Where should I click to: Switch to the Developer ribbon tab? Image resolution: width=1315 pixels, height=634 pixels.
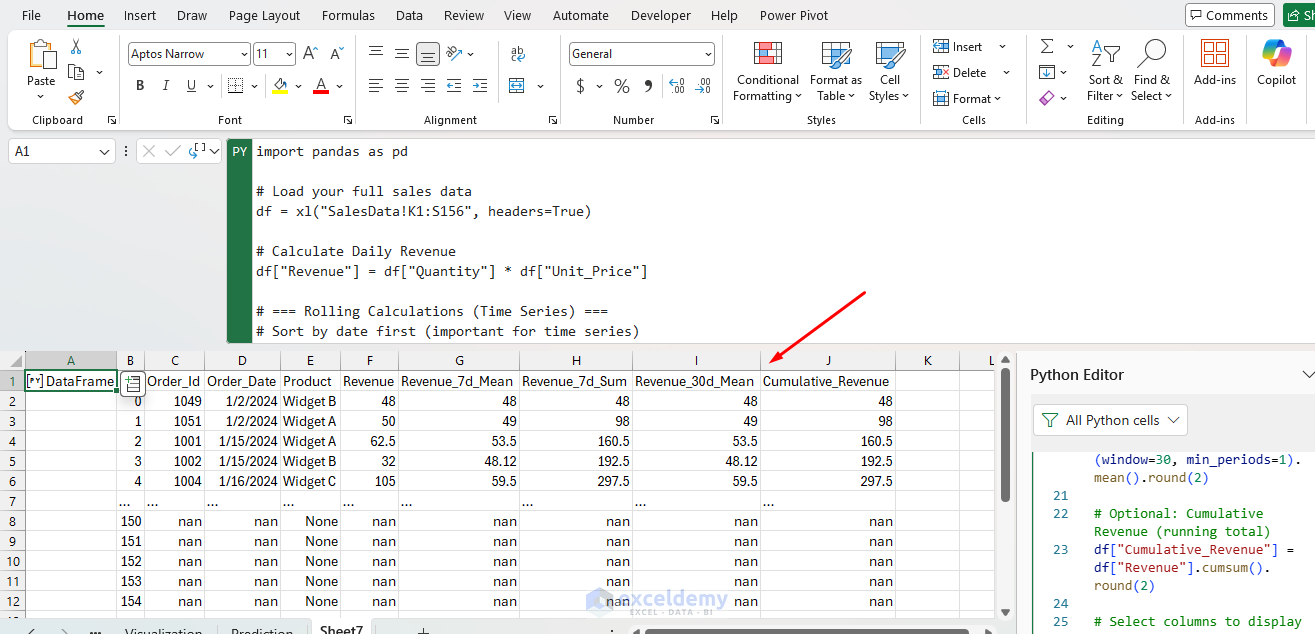[661, 15]
